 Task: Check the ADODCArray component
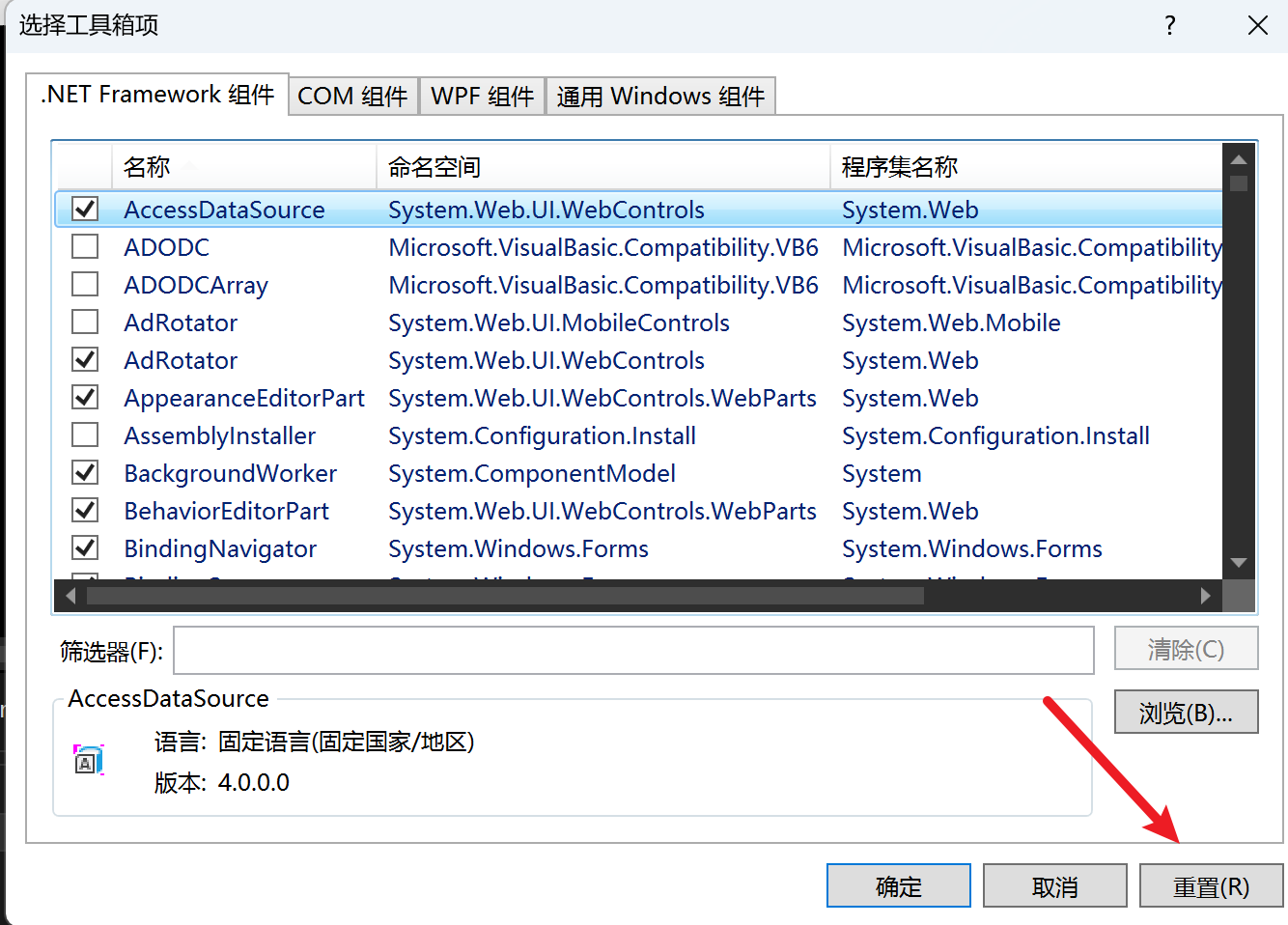[x=85, y=284]
